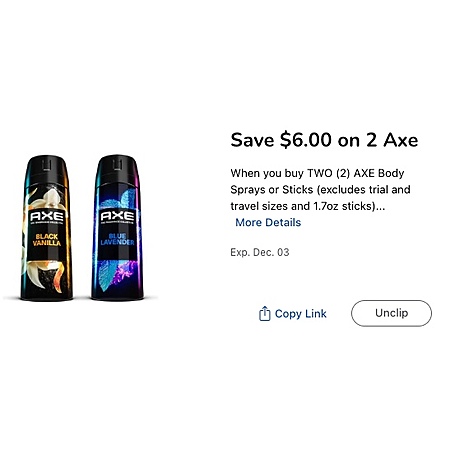Click the 'TWO (2) AXE Body' description line
Screen dimensions: 450x450
355,173
